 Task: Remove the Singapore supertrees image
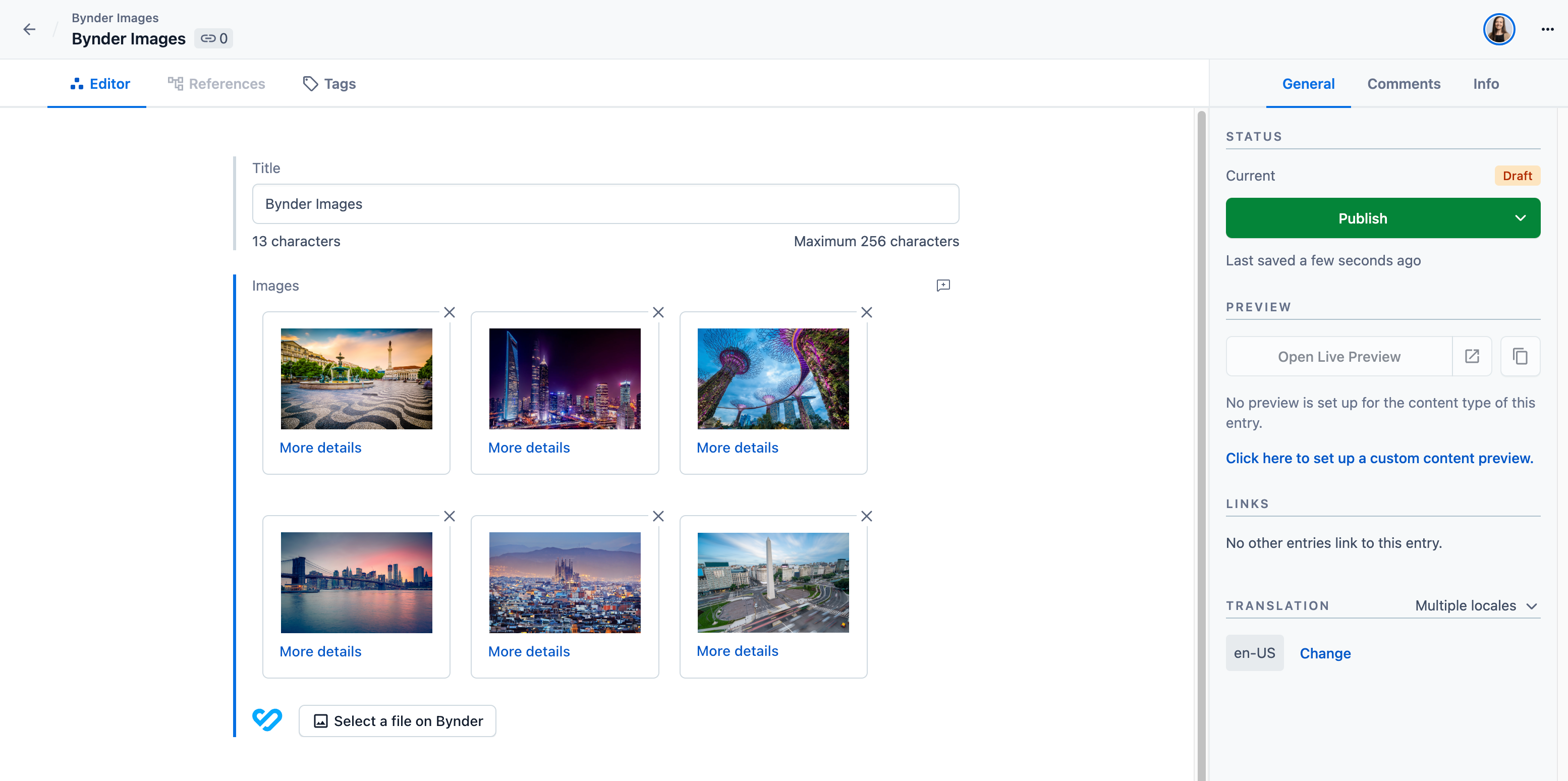pos(867,312)
